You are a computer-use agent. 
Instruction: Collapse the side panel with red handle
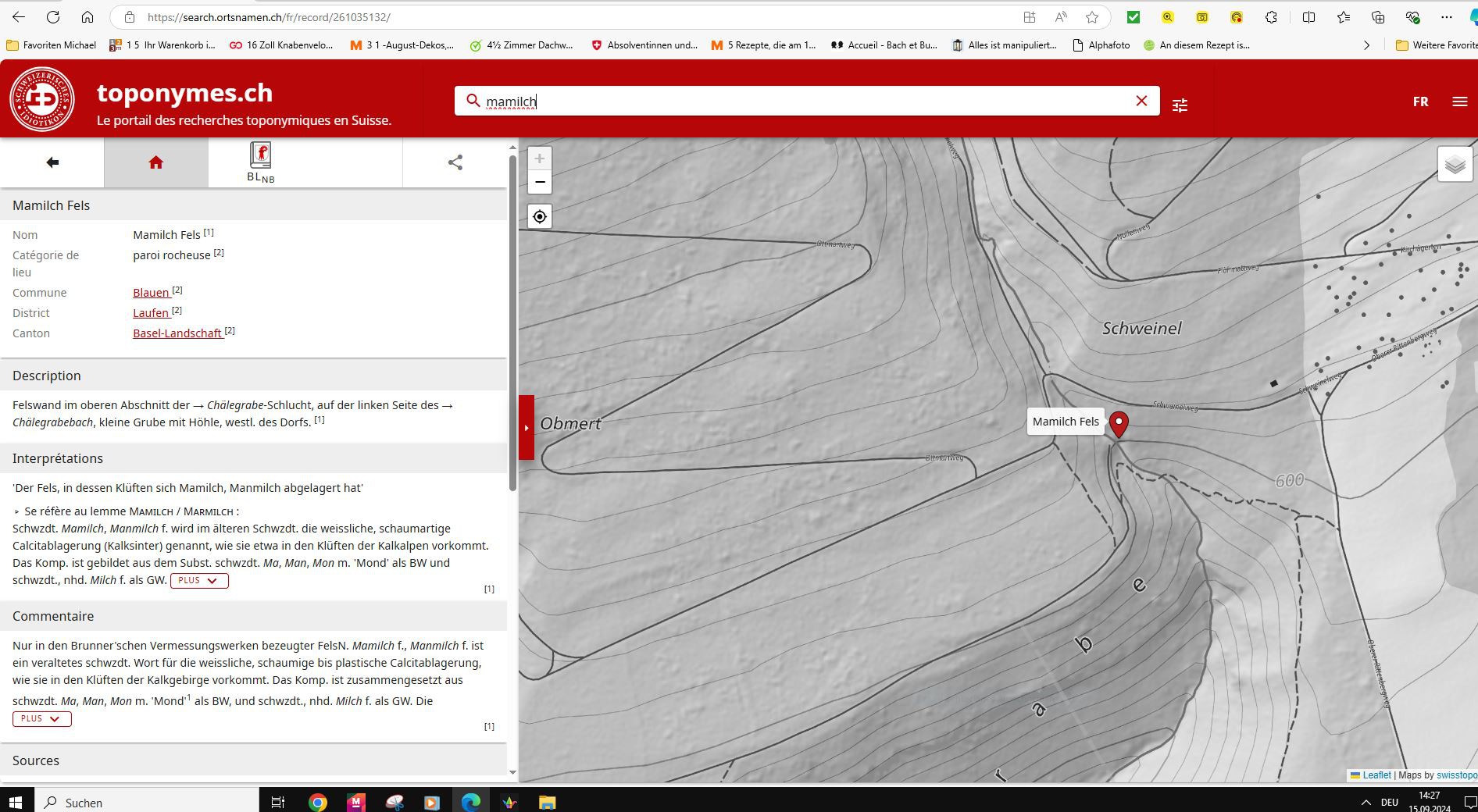(x=527, y=427)
